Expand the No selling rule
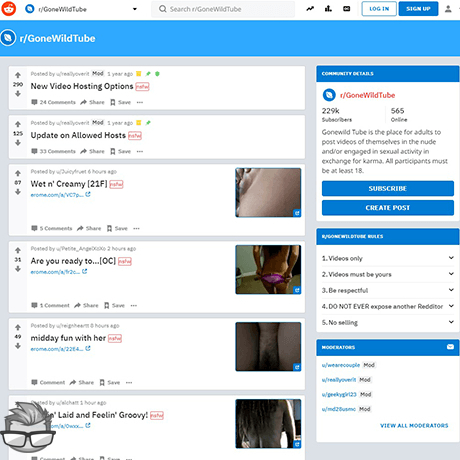The image size is (460, 460). tap(387, 322)
